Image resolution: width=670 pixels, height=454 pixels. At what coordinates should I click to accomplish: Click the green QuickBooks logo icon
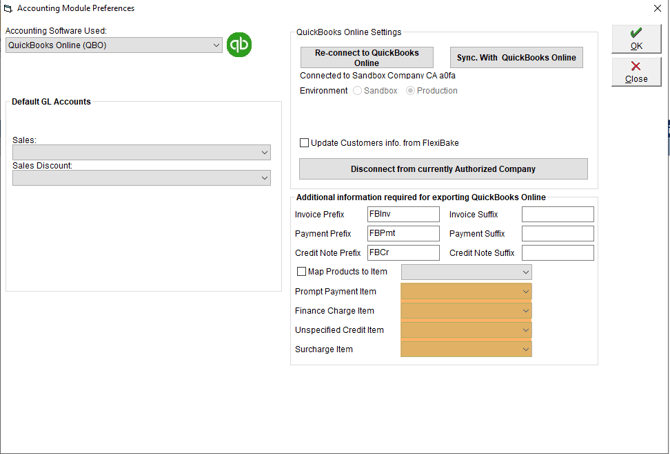239,44
